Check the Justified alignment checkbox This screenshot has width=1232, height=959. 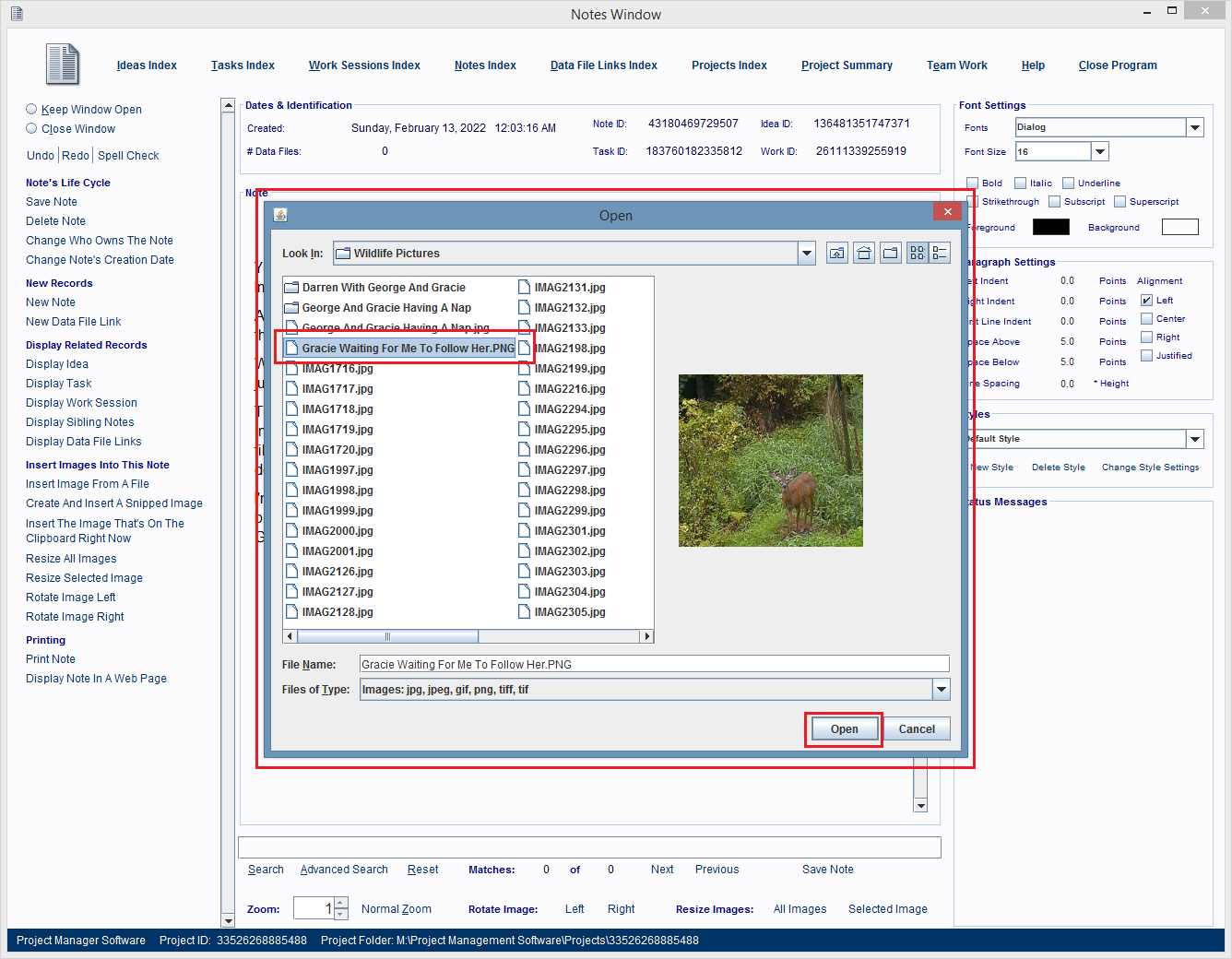click(1146, 355)
